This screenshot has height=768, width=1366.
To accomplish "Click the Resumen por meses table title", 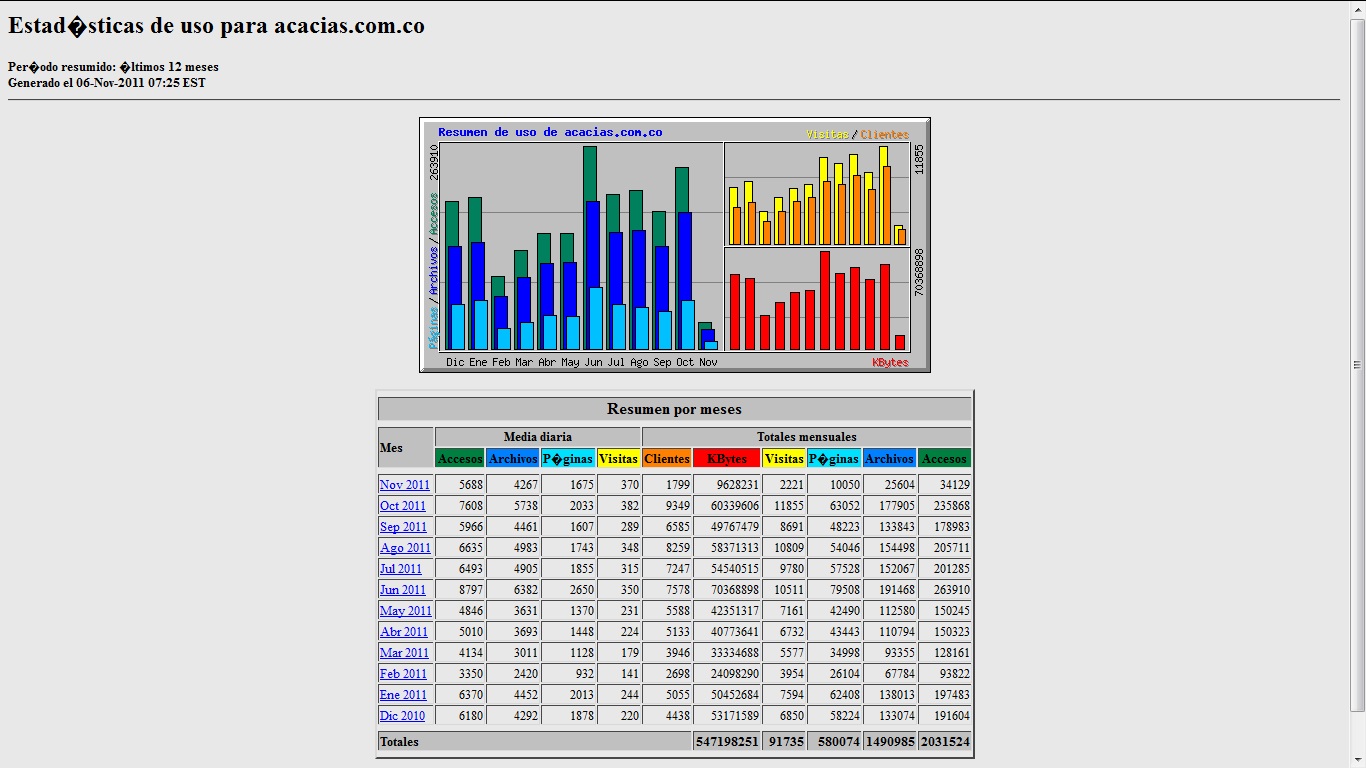I will coord(675,409).
